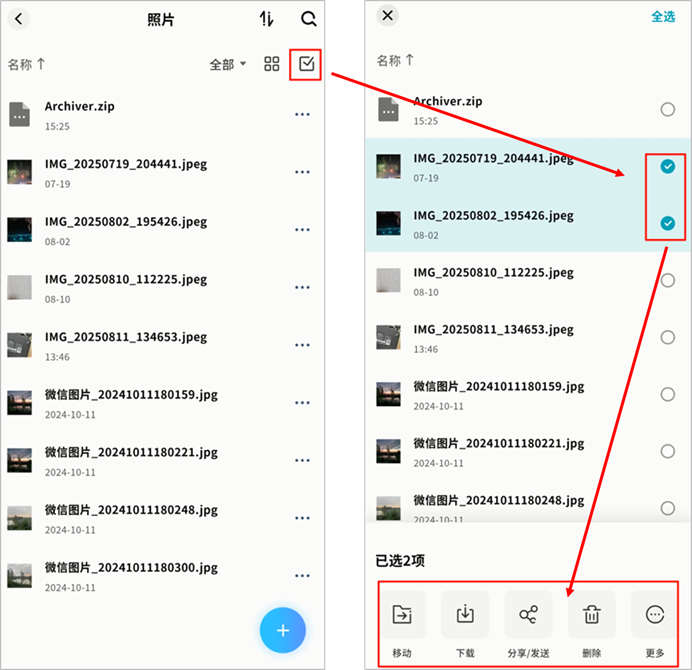The image size is (692, 670).
Task: Open the 更多 more actions icon
Action: 655,615
